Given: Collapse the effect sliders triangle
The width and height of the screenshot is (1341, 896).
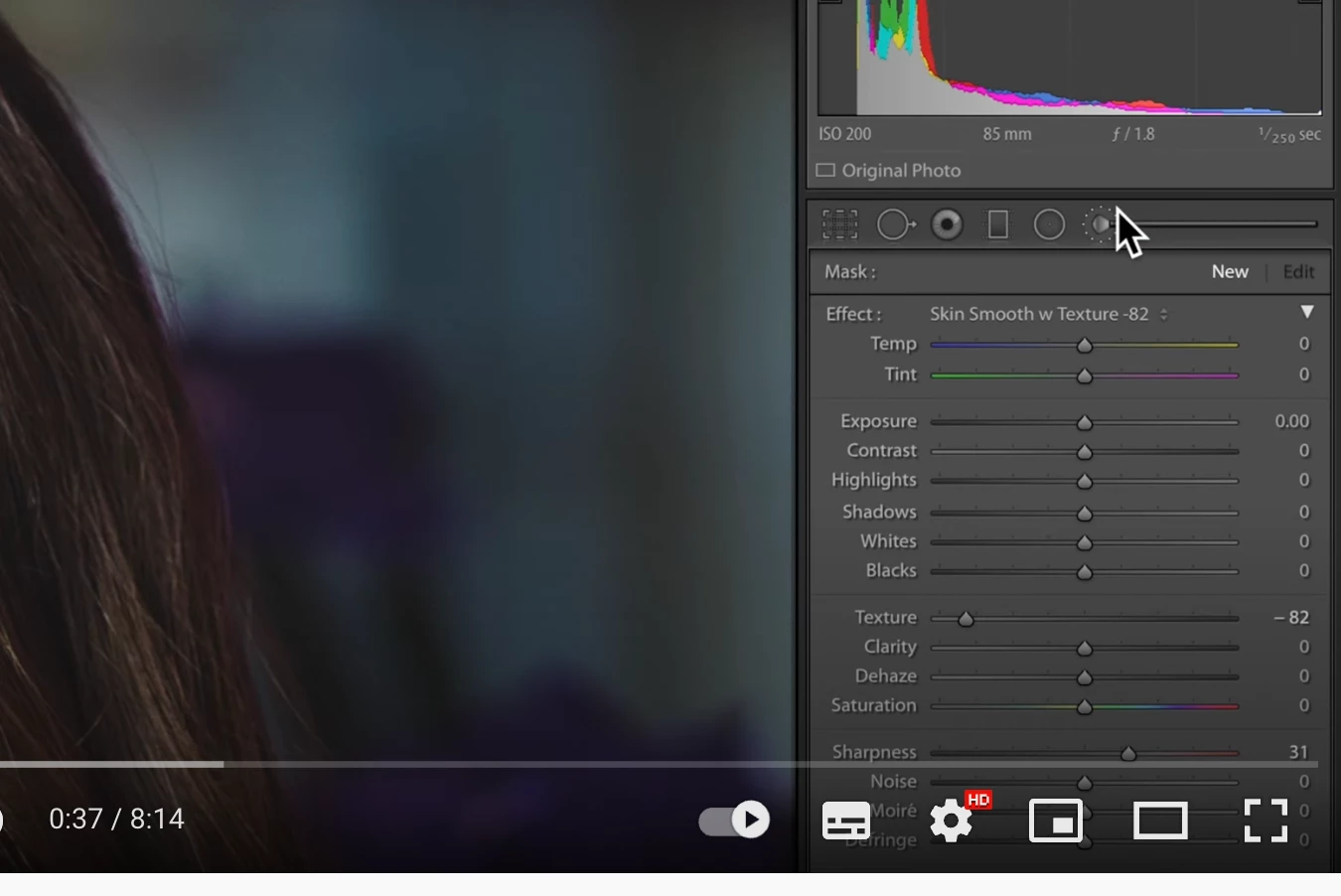Looking at the screenshot, I should pyautogui.click(x=1307, y=312).
